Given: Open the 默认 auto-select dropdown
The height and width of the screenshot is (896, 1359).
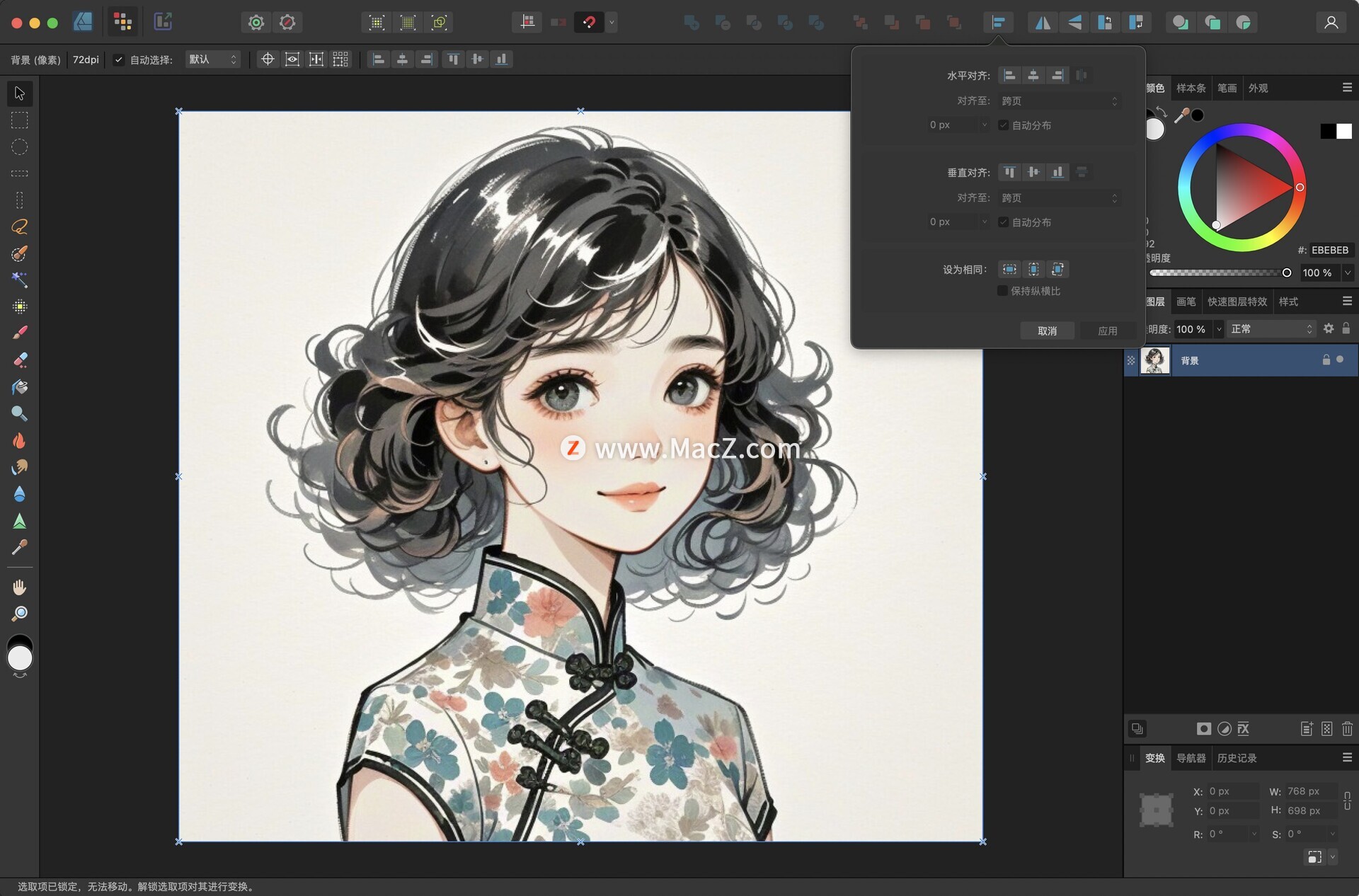Looking at the screenshot, I should pyautogui.click(x=212, y=59).
